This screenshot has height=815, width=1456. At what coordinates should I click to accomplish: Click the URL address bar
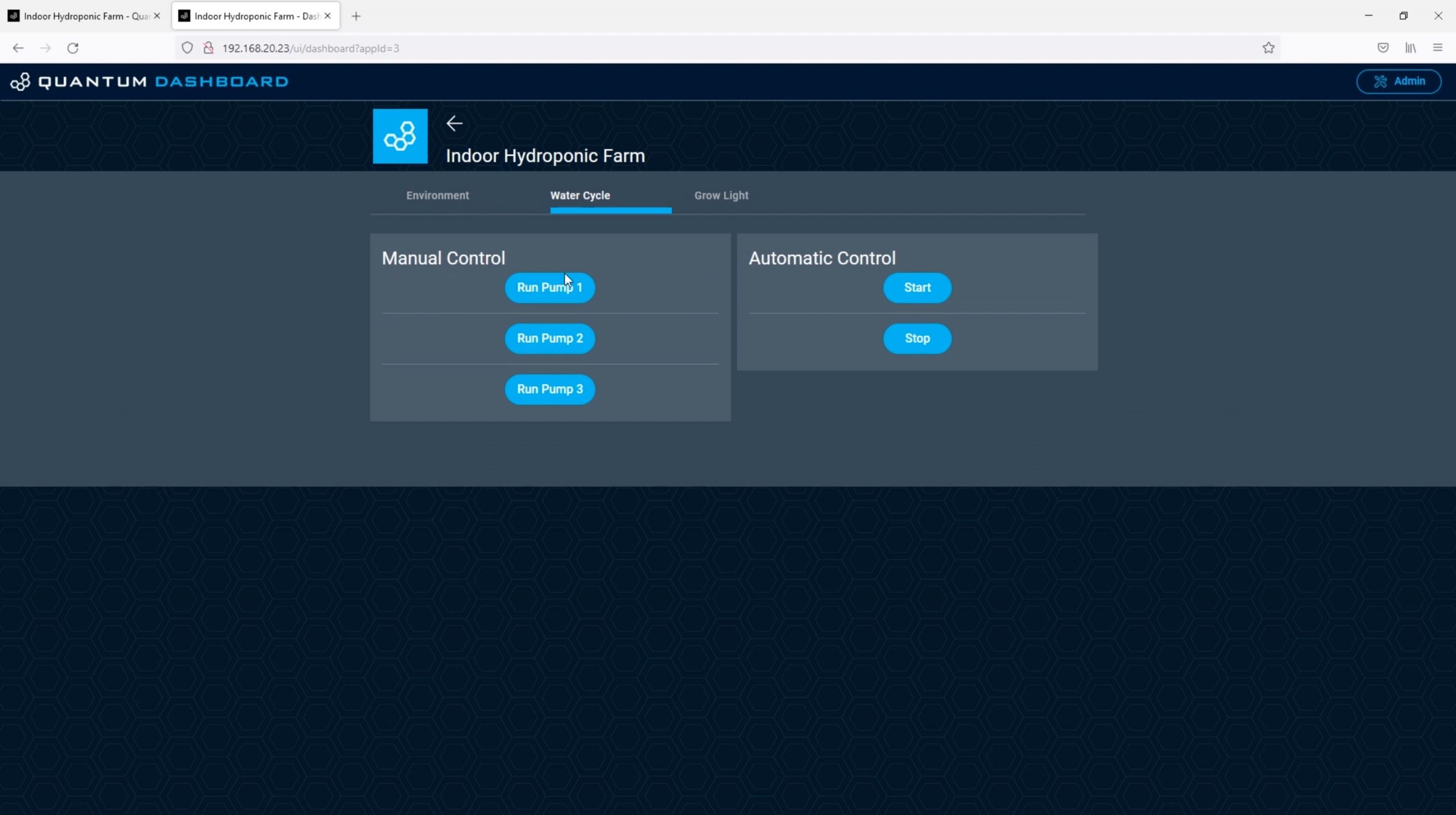(682, 48)
